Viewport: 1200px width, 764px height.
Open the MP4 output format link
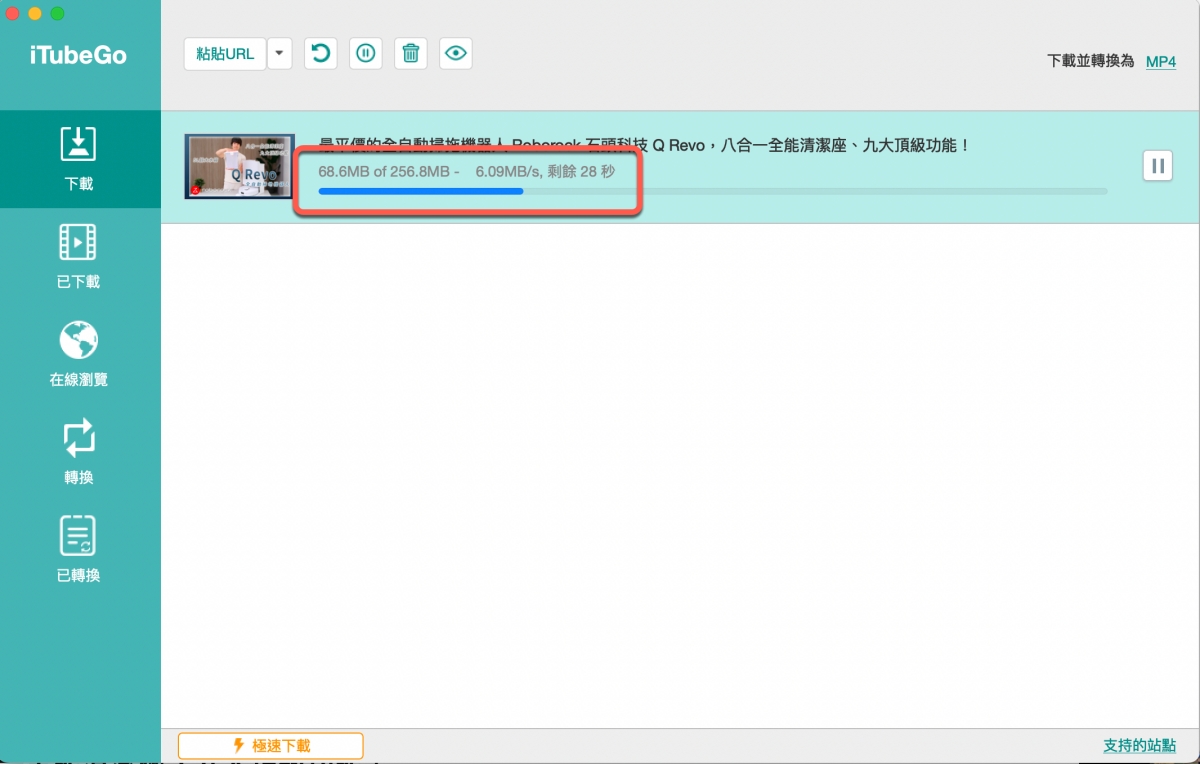1161,61
